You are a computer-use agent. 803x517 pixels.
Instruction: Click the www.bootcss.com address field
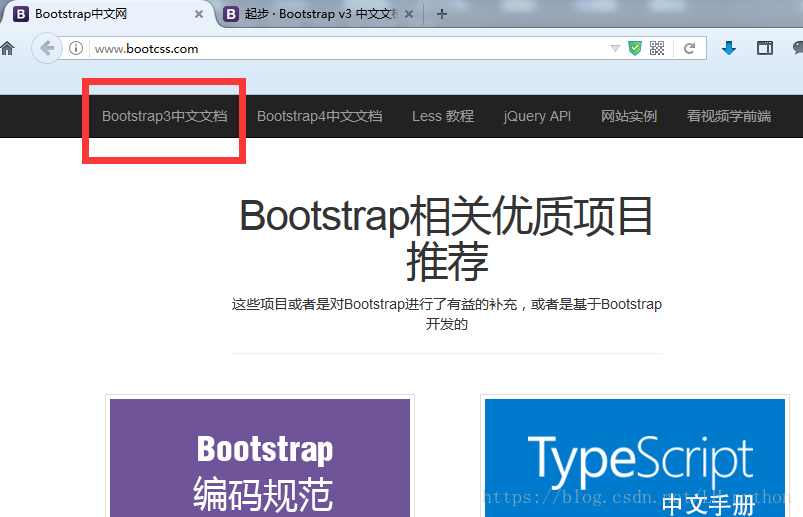(348, 49)
